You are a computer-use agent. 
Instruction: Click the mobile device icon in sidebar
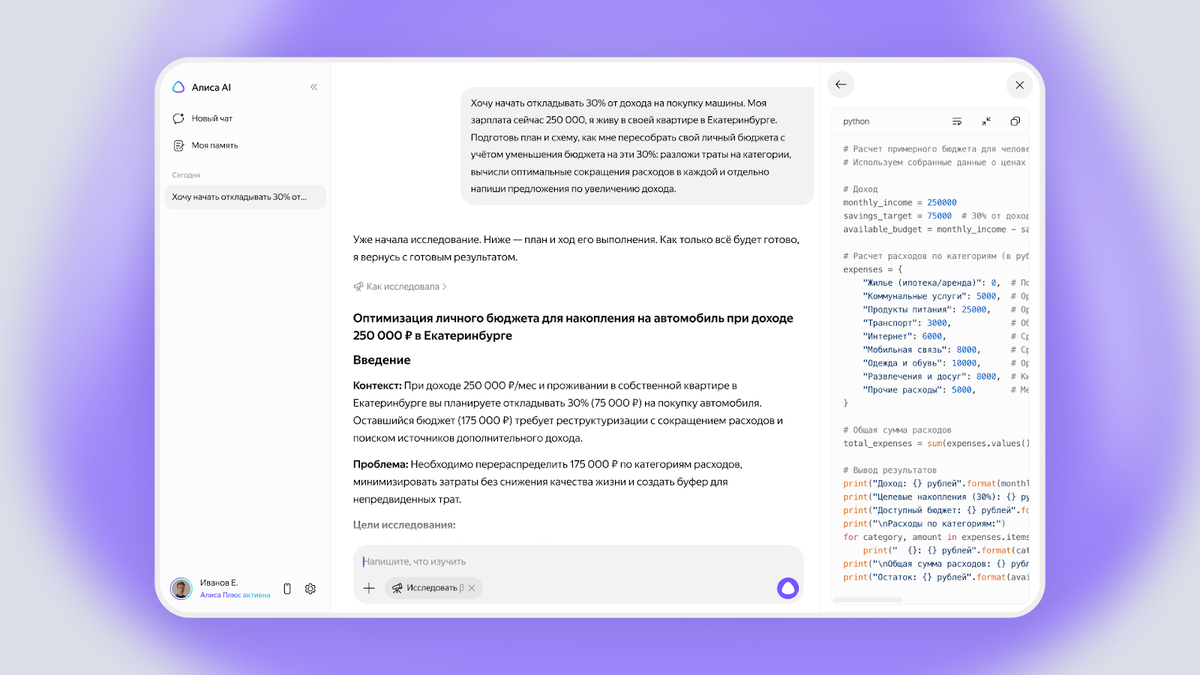pyautogui.click(x=287, y=588)
